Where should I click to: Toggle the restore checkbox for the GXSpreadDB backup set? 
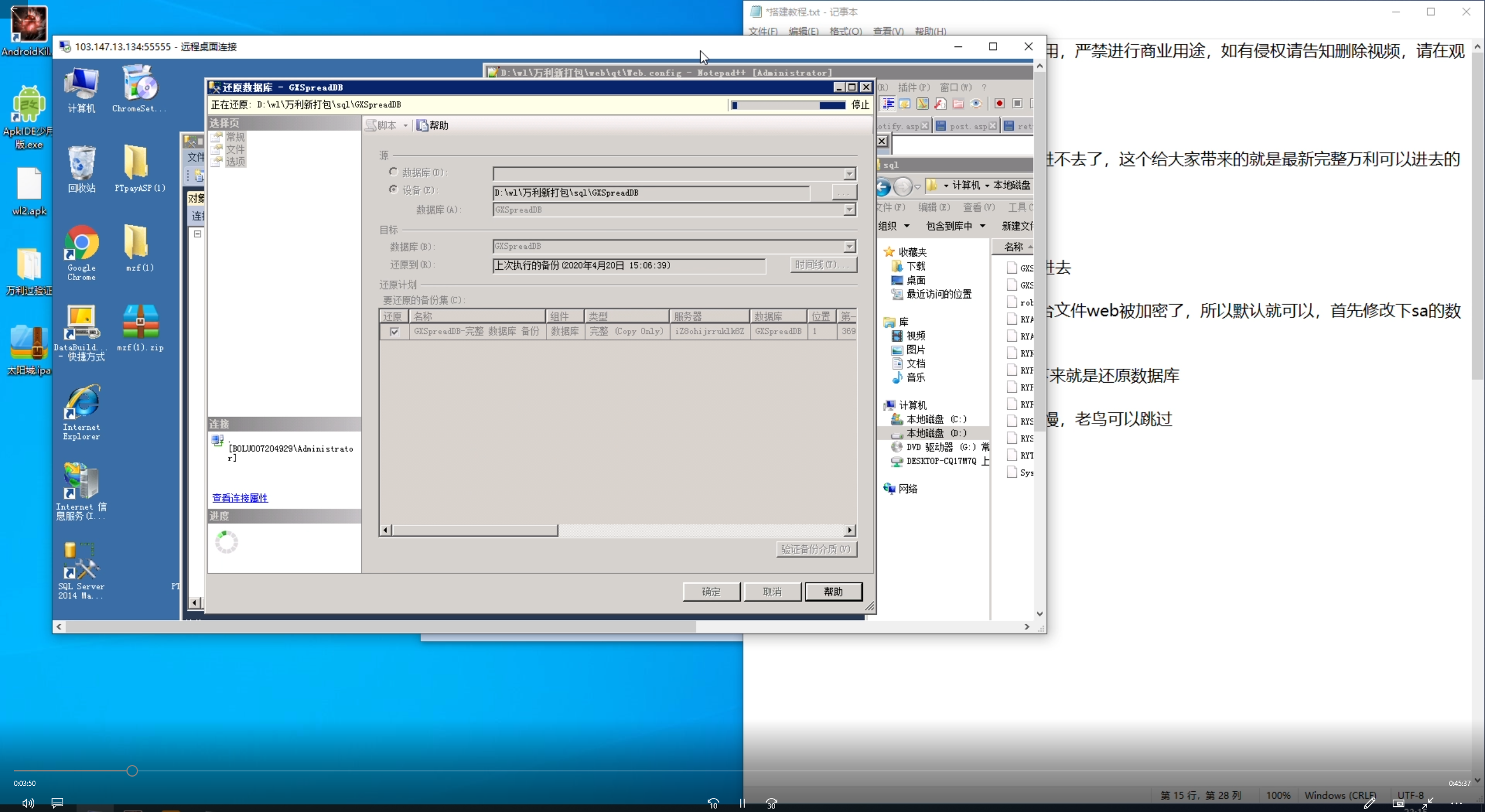point(394,332)
